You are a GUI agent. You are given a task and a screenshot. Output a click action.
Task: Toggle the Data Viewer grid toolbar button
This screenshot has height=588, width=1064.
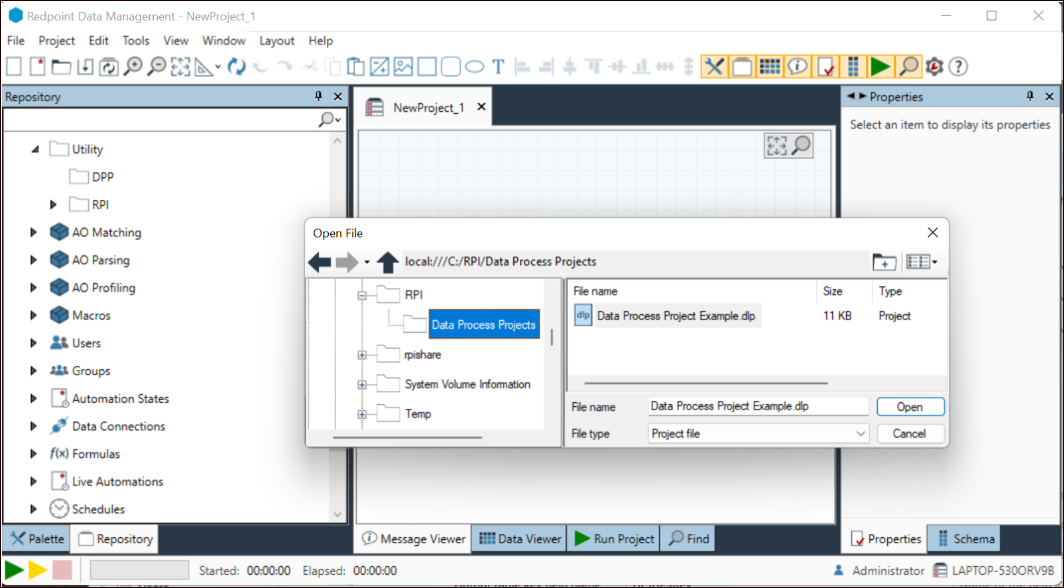point(769,67)
